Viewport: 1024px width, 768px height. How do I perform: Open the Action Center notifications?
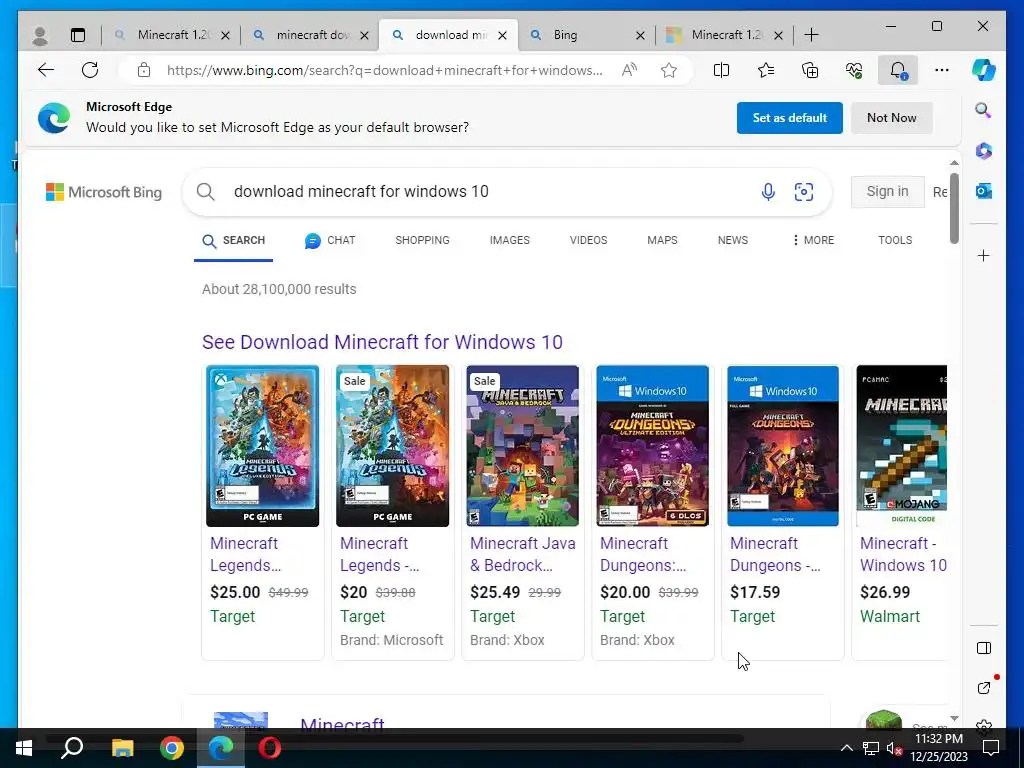coord(991,748)
